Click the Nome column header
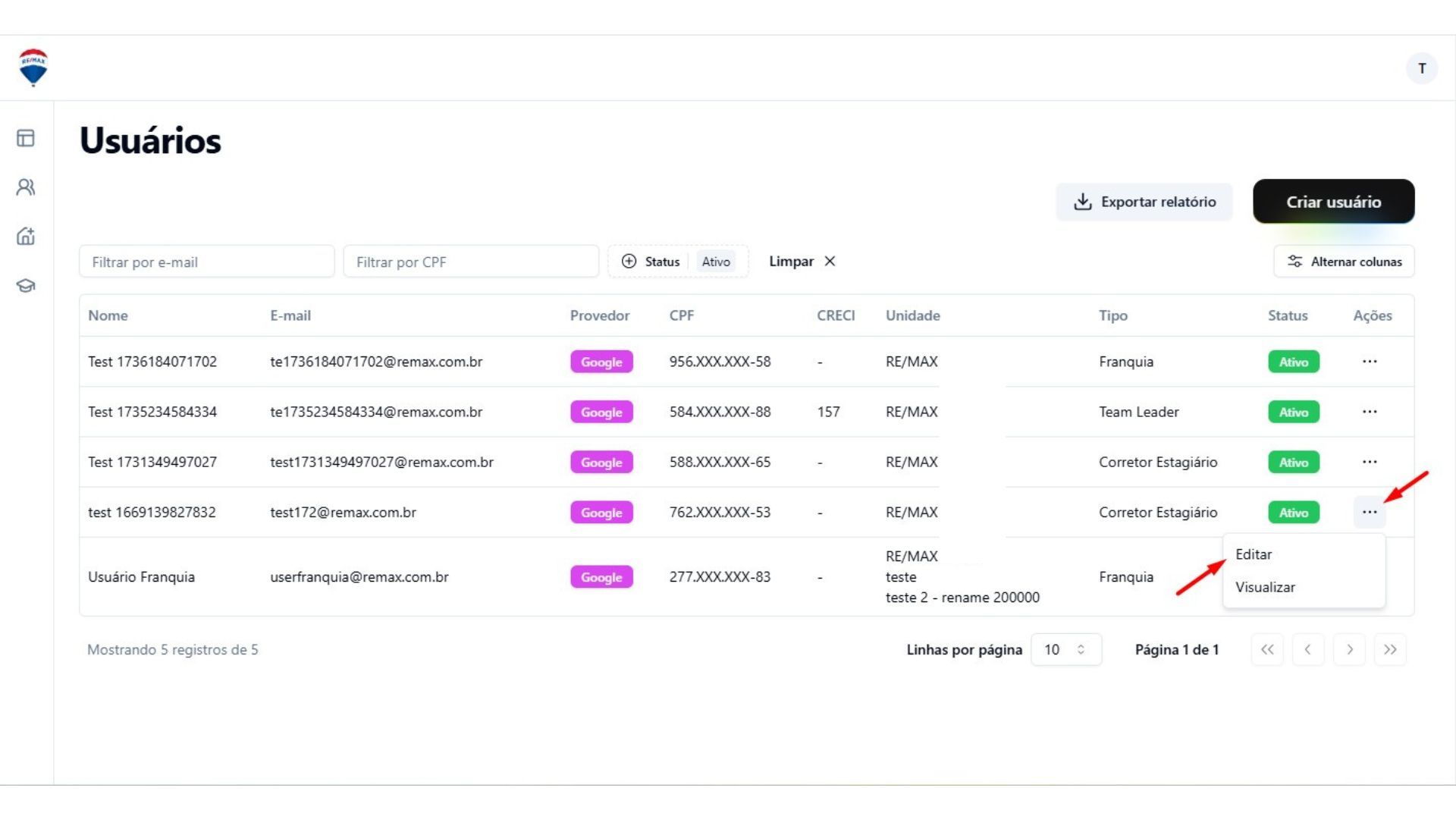This screenshot has height=819, width=1456. 108,315
